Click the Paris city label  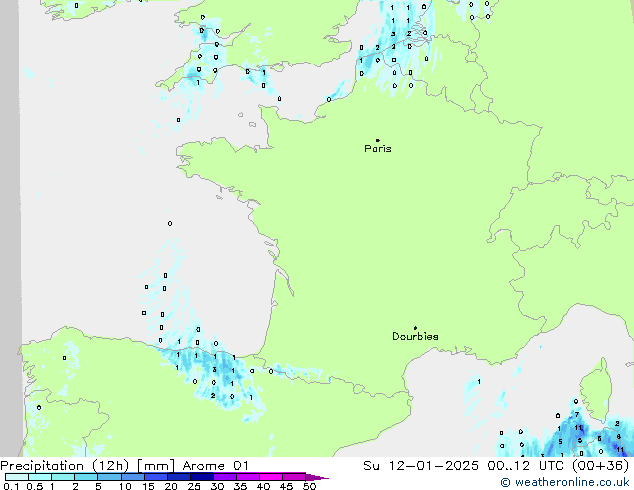pyautogui.click(x=378, y=149)
